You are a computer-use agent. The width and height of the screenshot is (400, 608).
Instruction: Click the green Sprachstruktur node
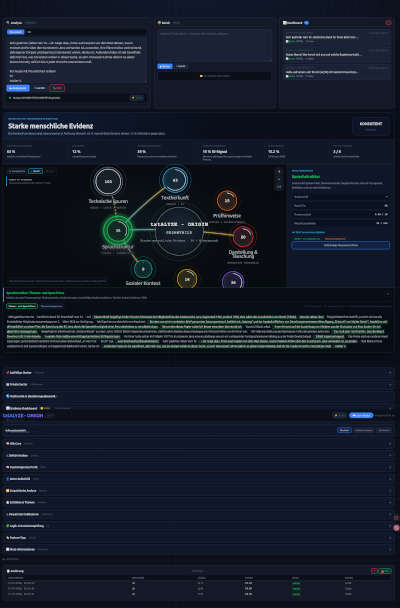tap(118, 230)
